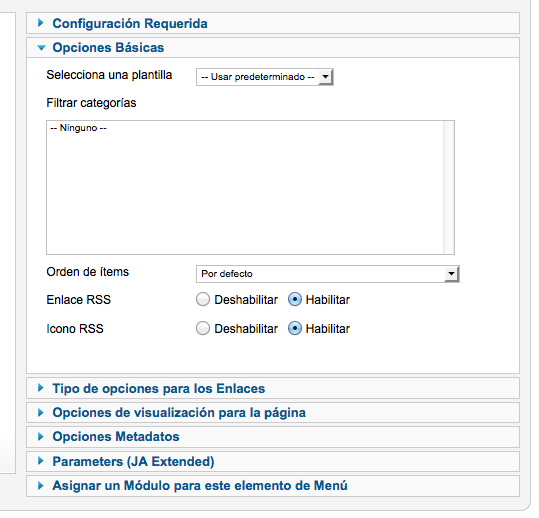
Task: Click the Opciones Metadatos arrow icon
Action: click(41, 437)
